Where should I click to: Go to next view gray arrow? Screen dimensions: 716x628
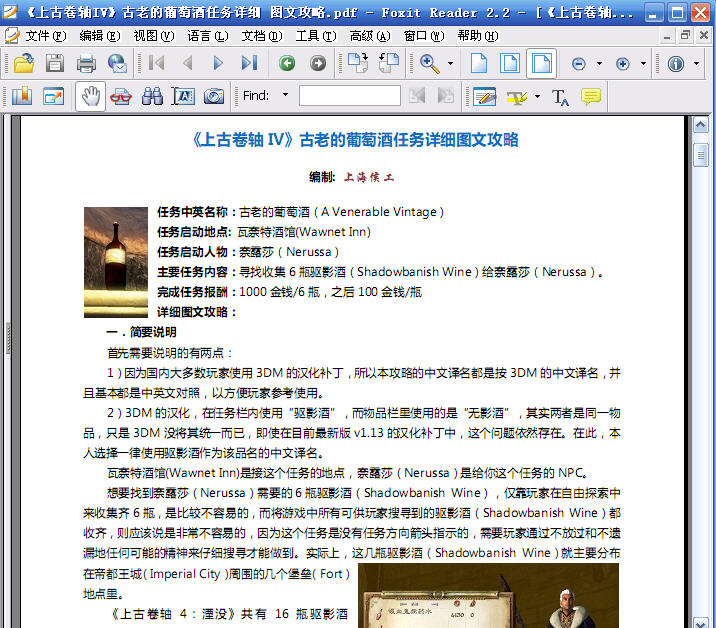[x=318, y=63]
